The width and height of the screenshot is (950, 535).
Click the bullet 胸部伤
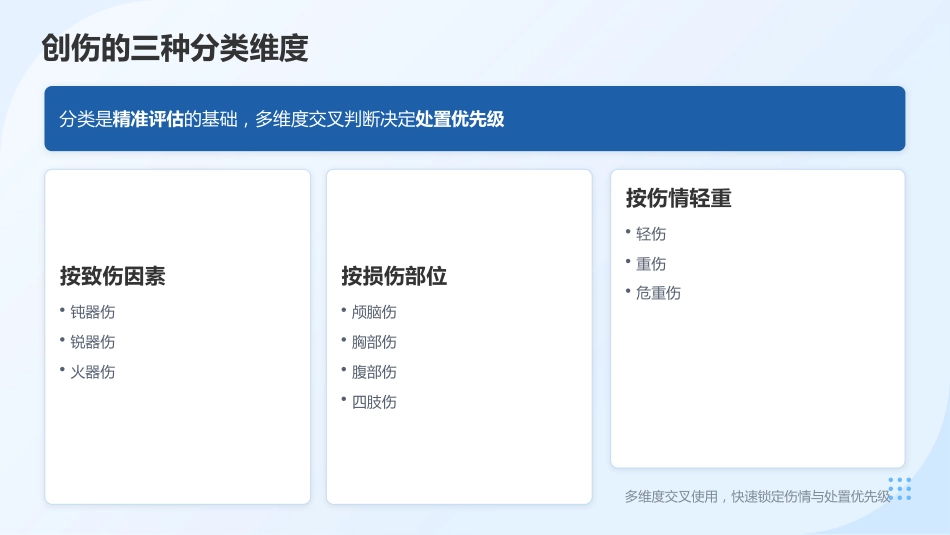(374, 342)
